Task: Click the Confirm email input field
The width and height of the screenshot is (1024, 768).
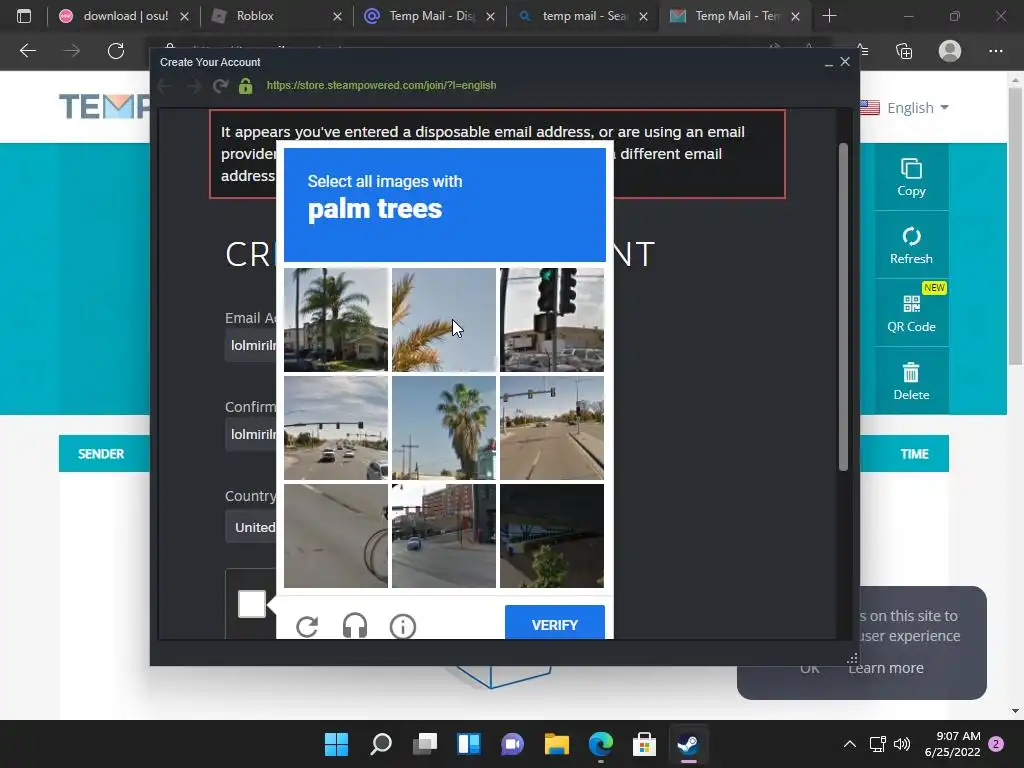Action: 251,434
